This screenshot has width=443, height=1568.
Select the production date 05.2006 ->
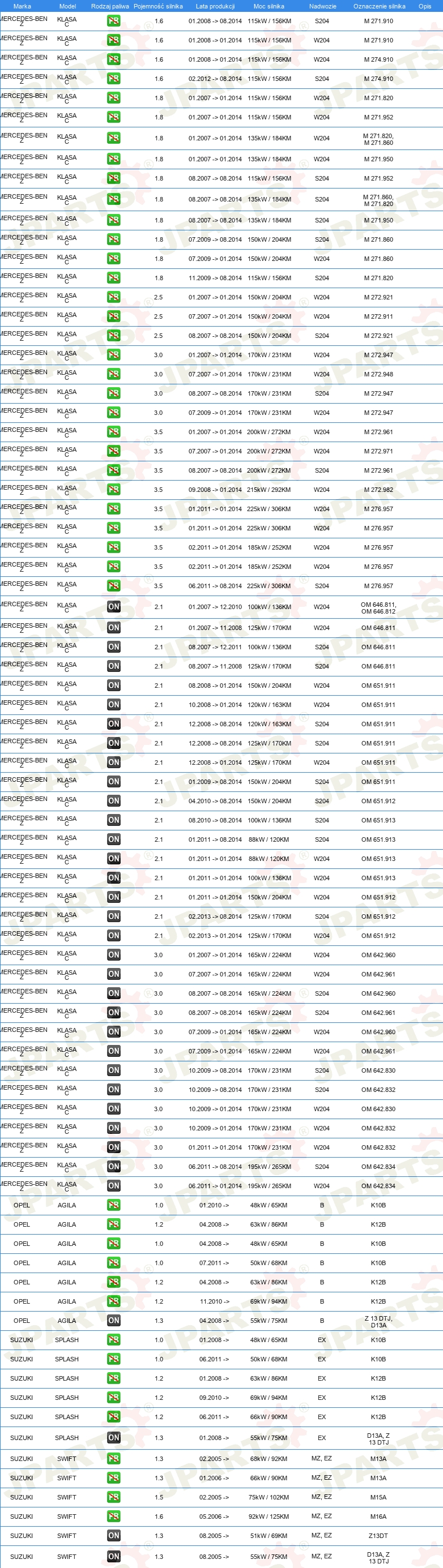214,1516
